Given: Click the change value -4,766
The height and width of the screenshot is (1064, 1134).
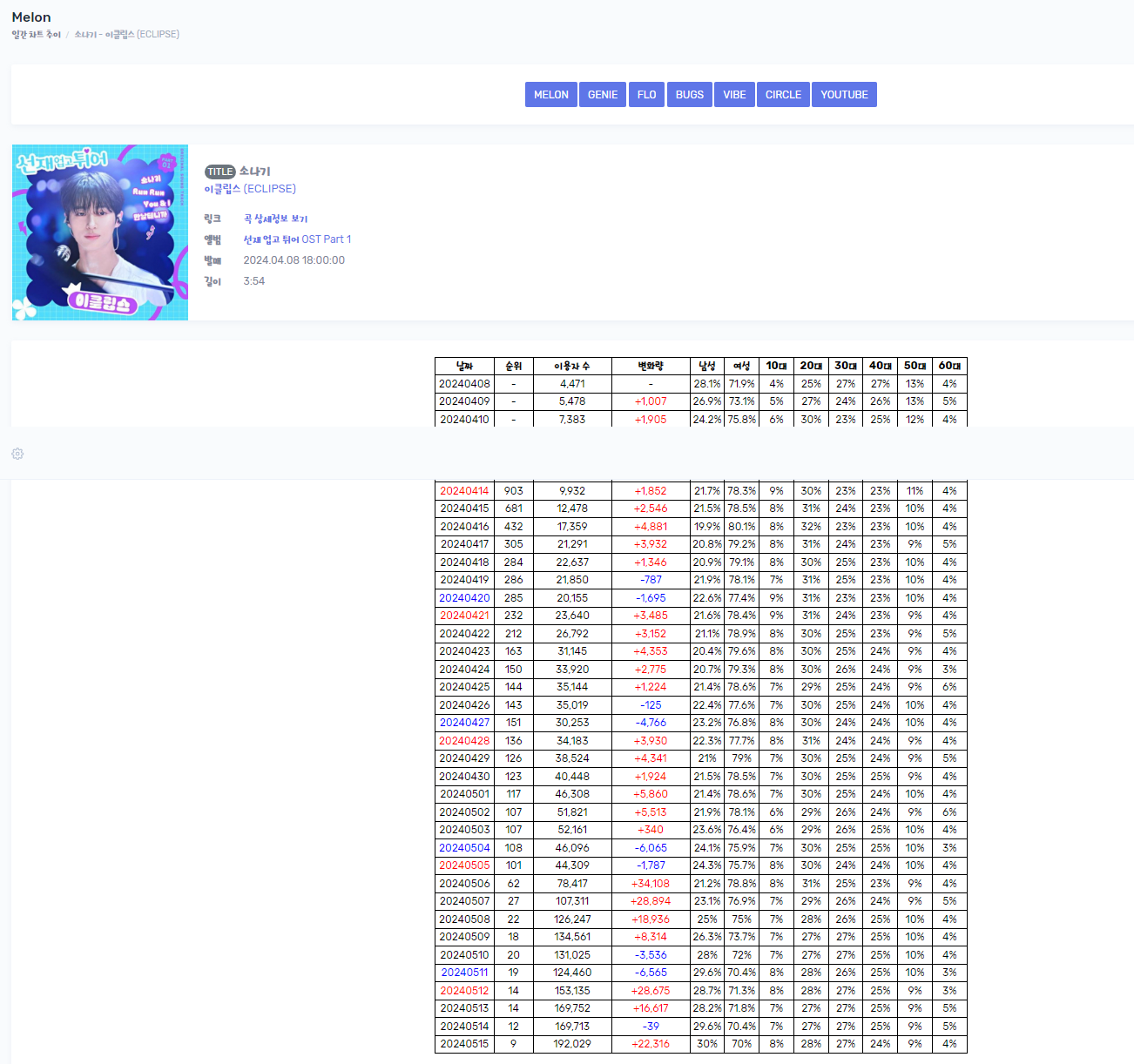Looking at the screenshot, I should (x=651, y=723).
